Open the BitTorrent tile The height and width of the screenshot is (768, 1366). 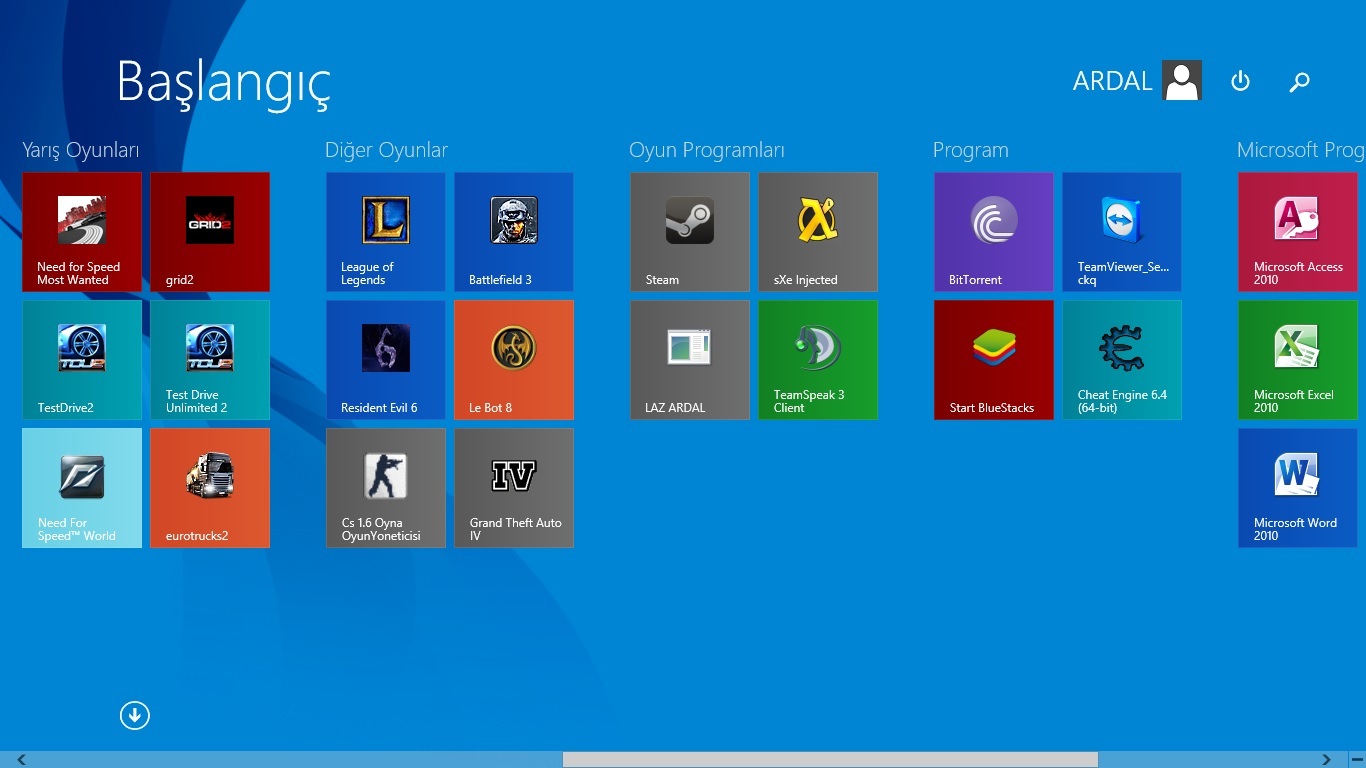click(x=994, y=232)
